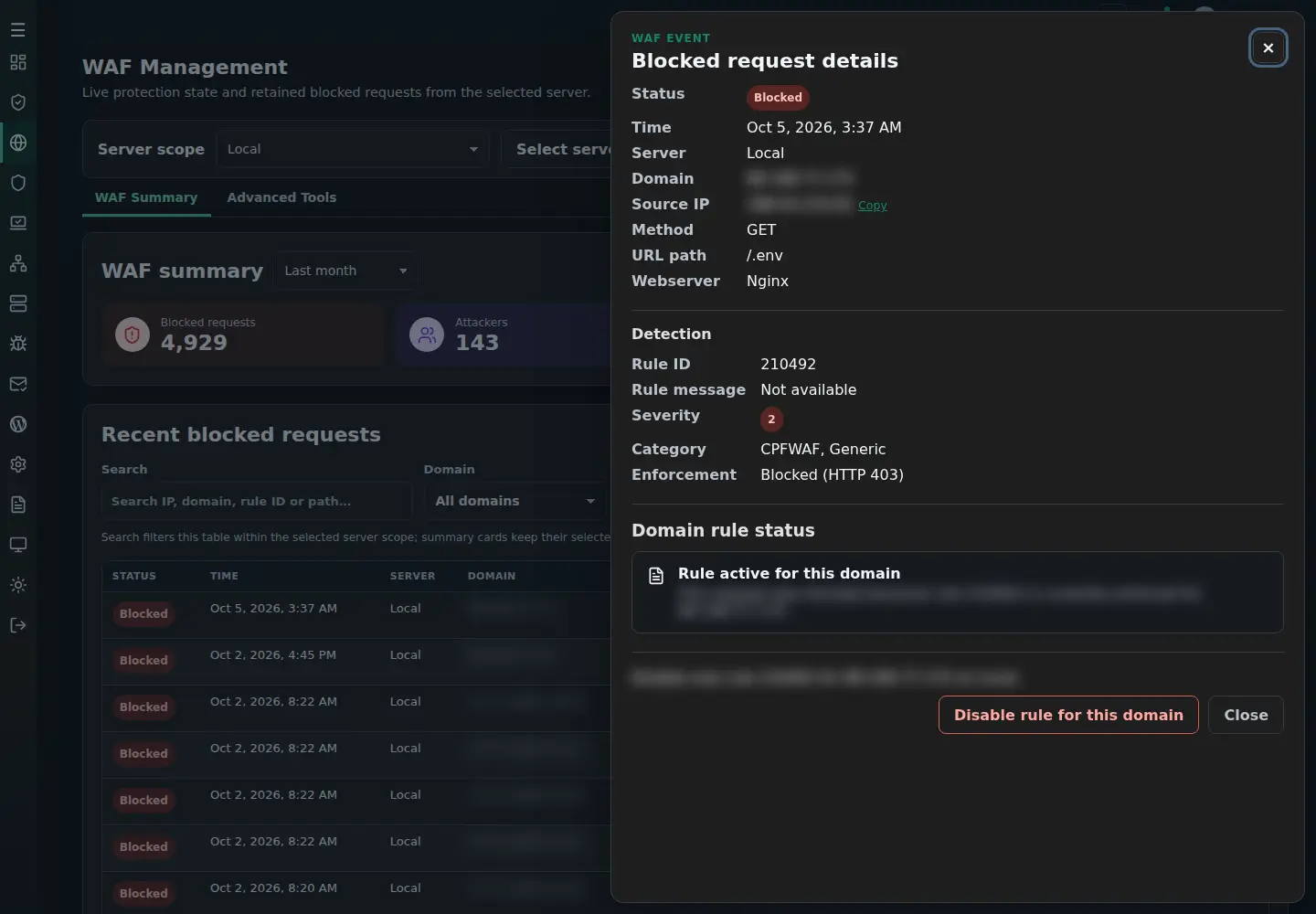This screenshot has height=914, width=1316.
Task: Open the bug icon in sidebar
Action: tap(18, 344)
